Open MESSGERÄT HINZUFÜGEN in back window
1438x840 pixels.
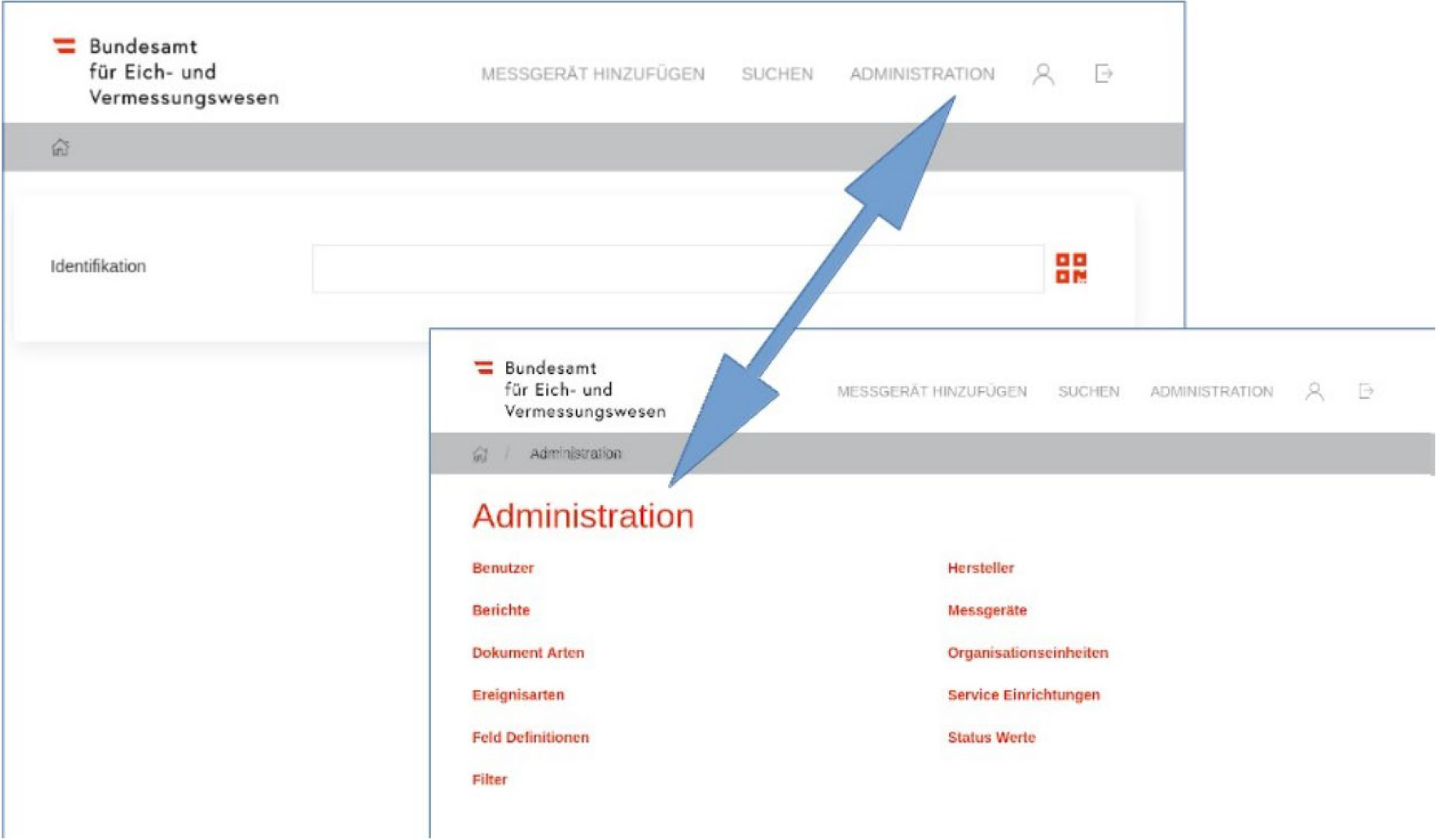click(593, 74)
